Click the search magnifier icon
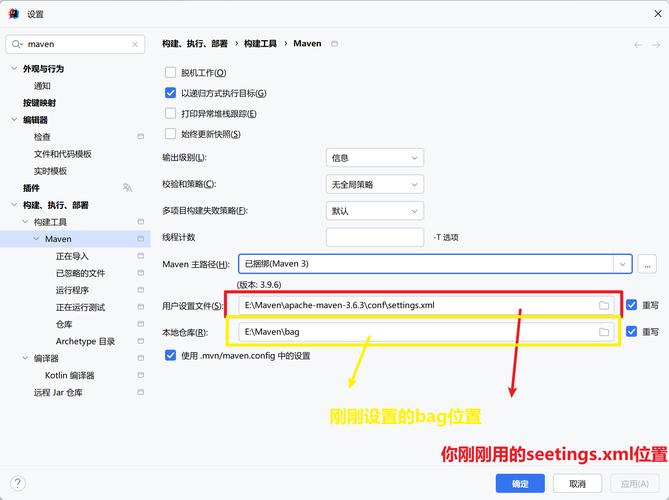Screen dimensions: 669x500 pos(17,44)
